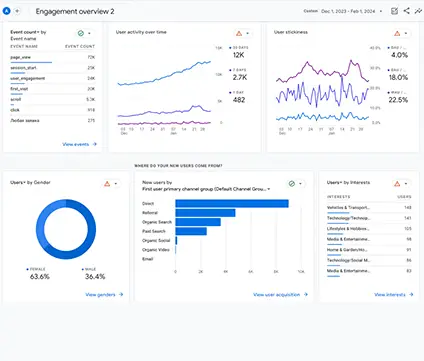
Task: Click the gender donut chart
Action: point(66,229)
